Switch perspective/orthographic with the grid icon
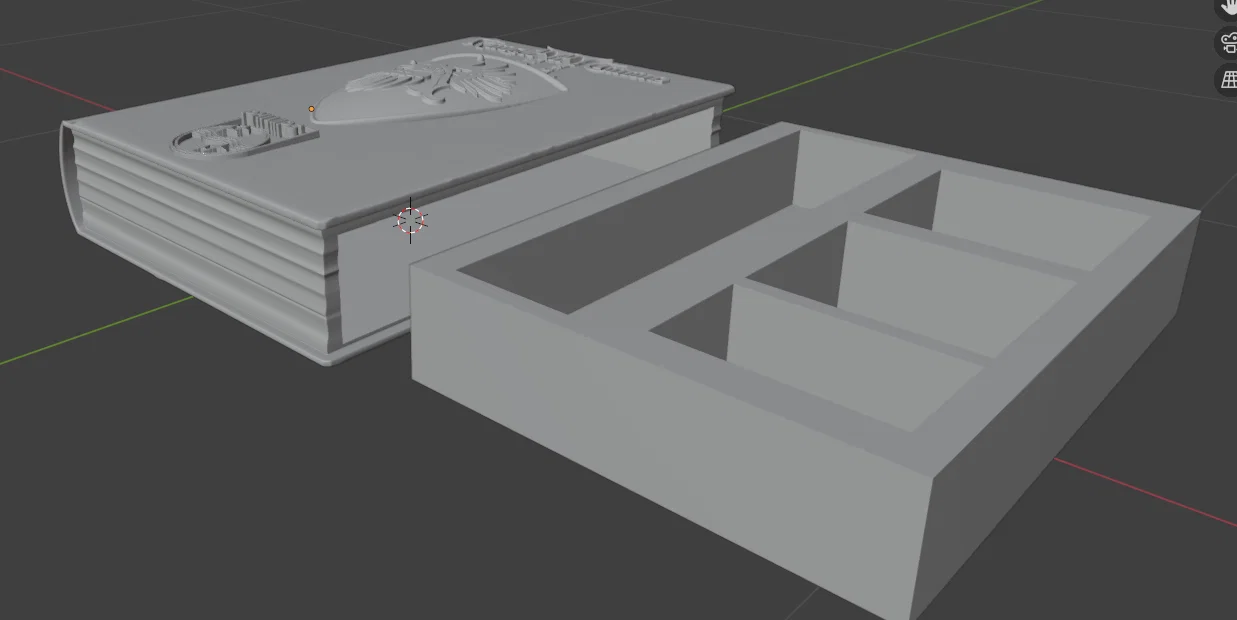This screenshot has height=620, width=1237. (1228, 80)
